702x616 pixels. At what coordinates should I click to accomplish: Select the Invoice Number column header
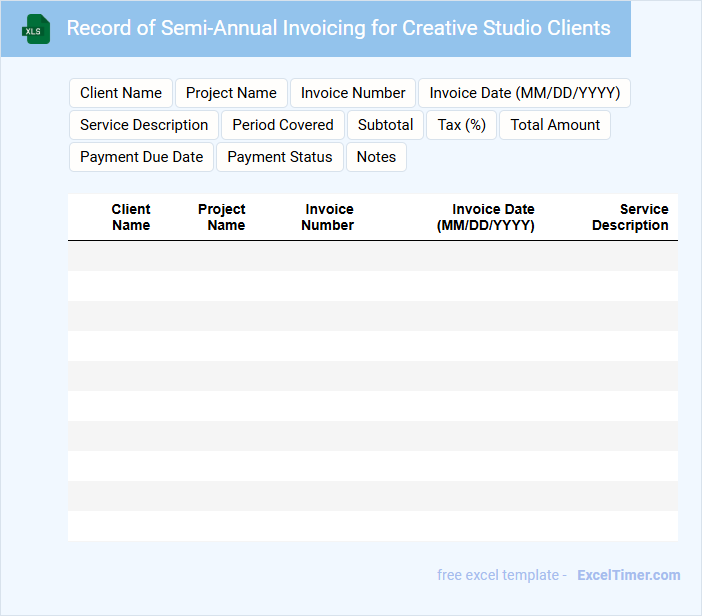pyautogui.click(x=329, y=217)
